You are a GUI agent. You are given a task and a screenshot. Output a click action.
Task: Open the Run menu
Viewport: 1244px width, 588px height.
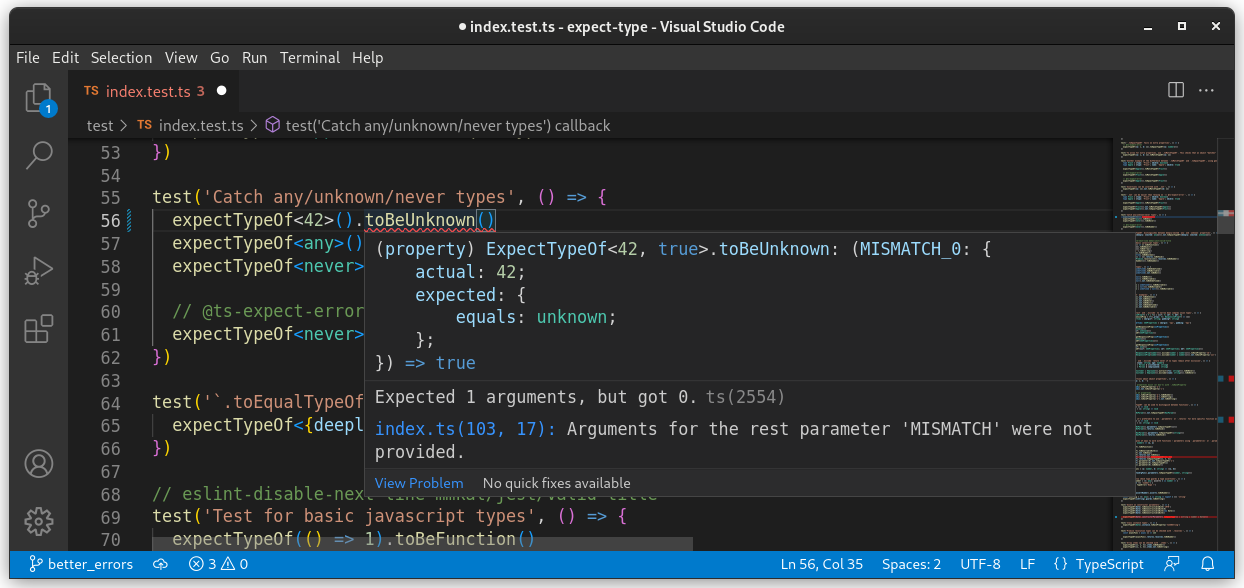[x=255, y=58]
